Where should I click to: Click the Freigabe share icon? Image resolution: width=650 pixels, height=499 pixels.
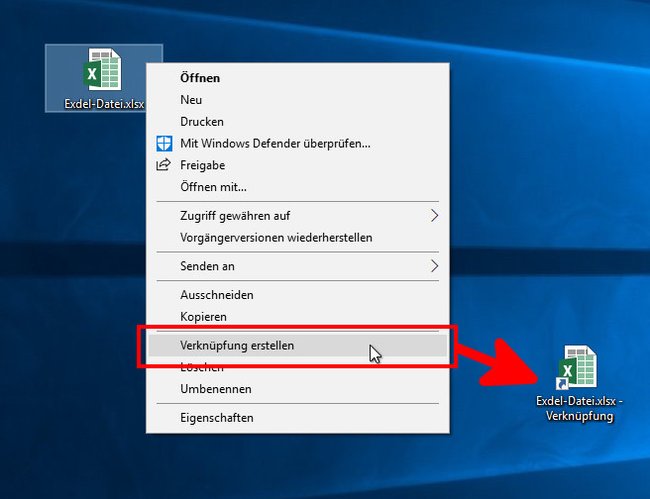(163, 165)
